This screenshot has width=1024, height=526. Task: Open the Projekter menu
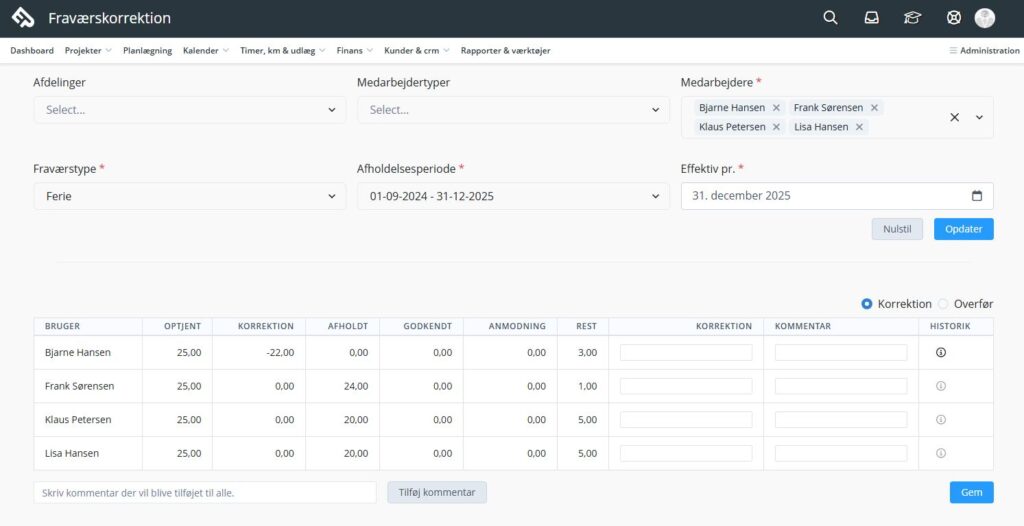pyautogui.click(x=87, y=50)
